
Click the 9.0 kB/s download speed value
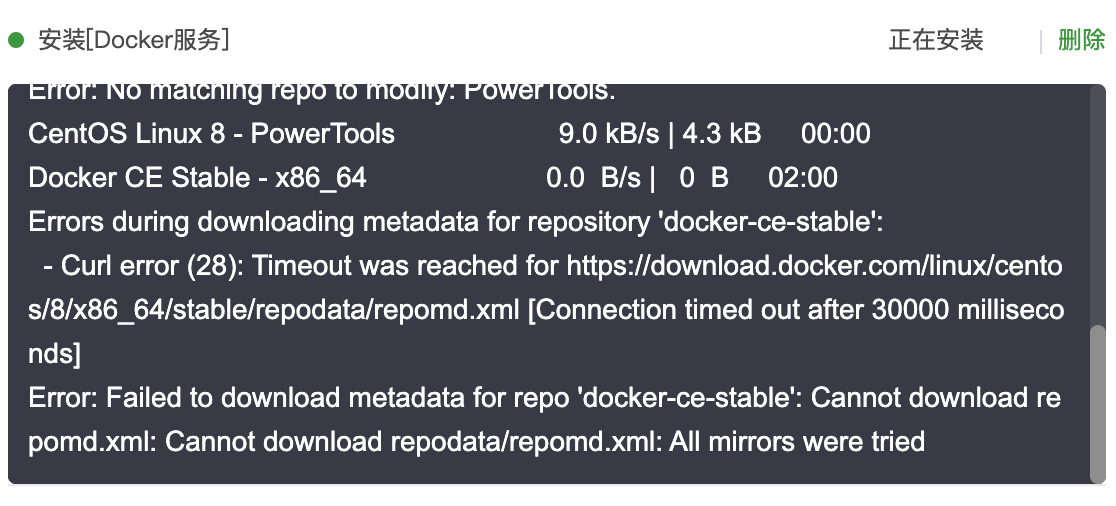609,134
